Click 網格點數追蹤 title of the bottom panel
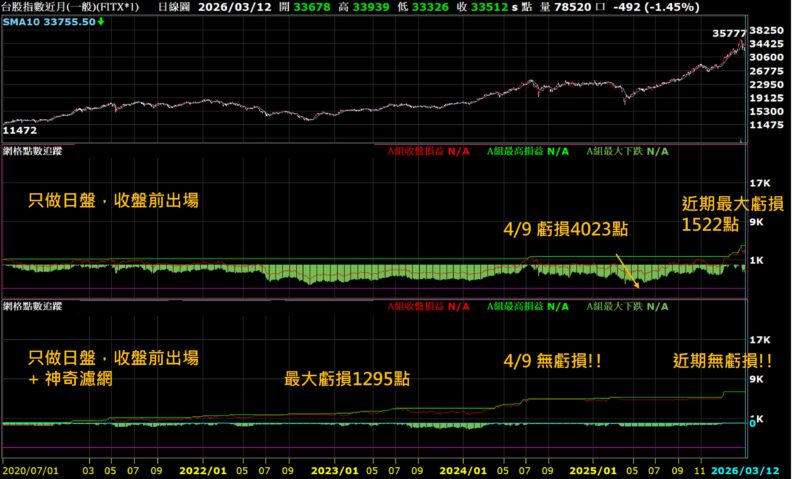This screenshot has height=479, width=800. (x=32, y=306)
